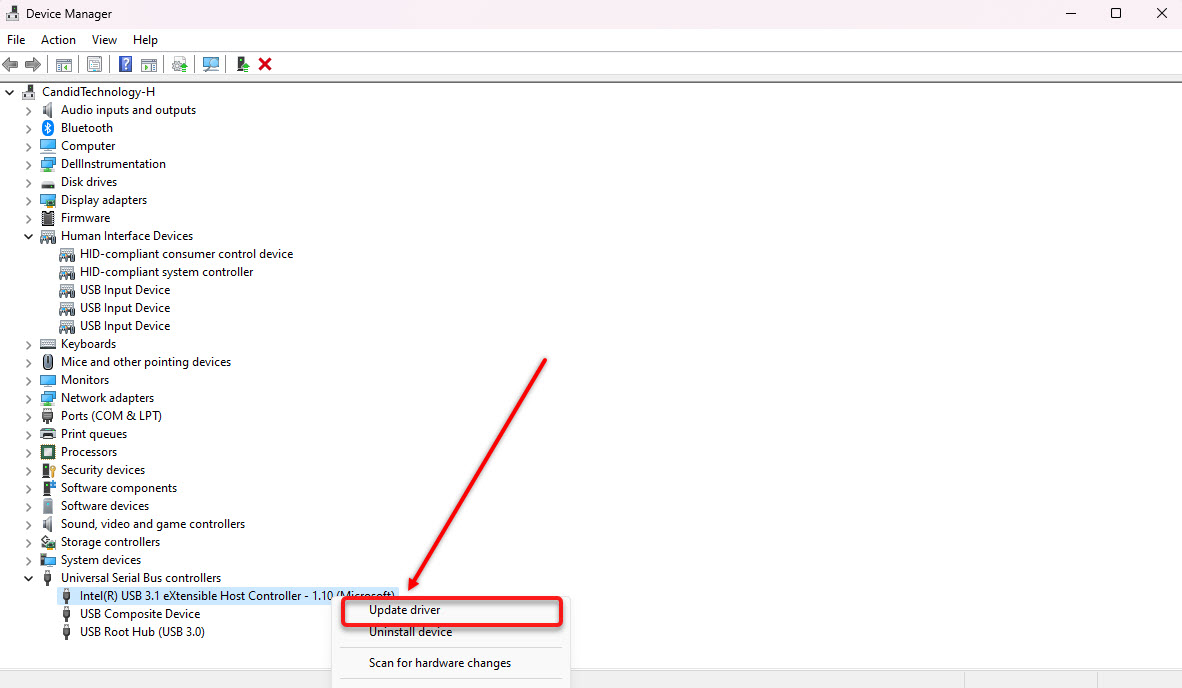Collapse the Human Interface Devices category

coord(28,236)
